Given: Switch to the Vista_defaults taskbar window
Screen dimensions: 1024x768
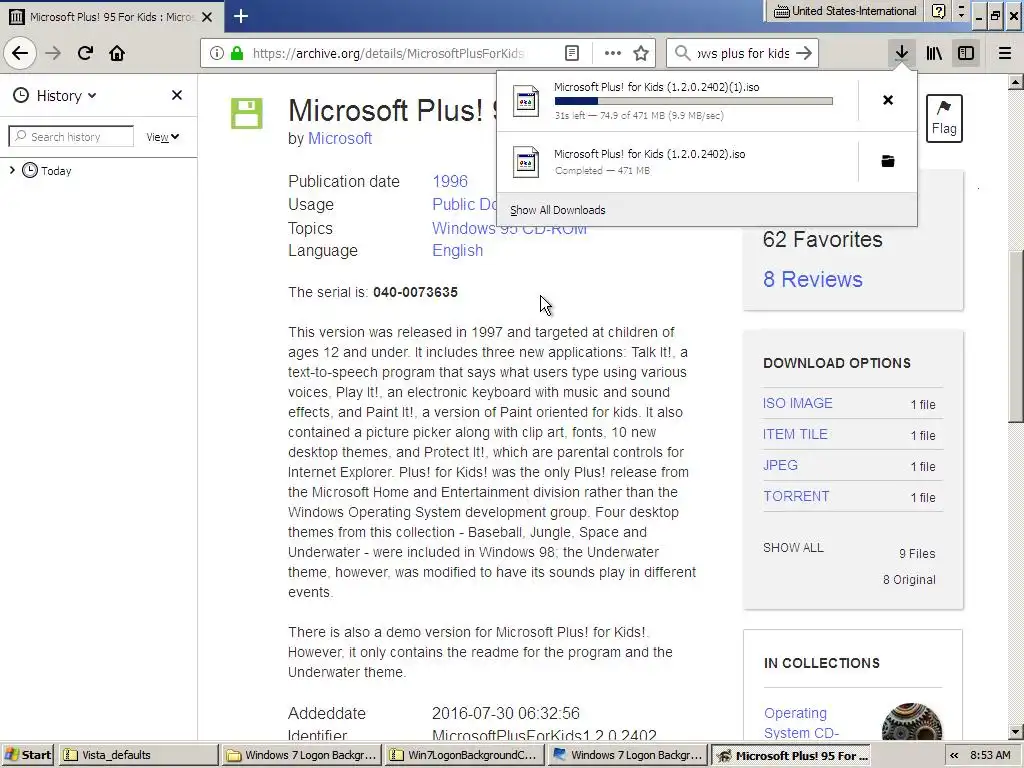Looking at the screenshot, I should [x=138, y=755].
